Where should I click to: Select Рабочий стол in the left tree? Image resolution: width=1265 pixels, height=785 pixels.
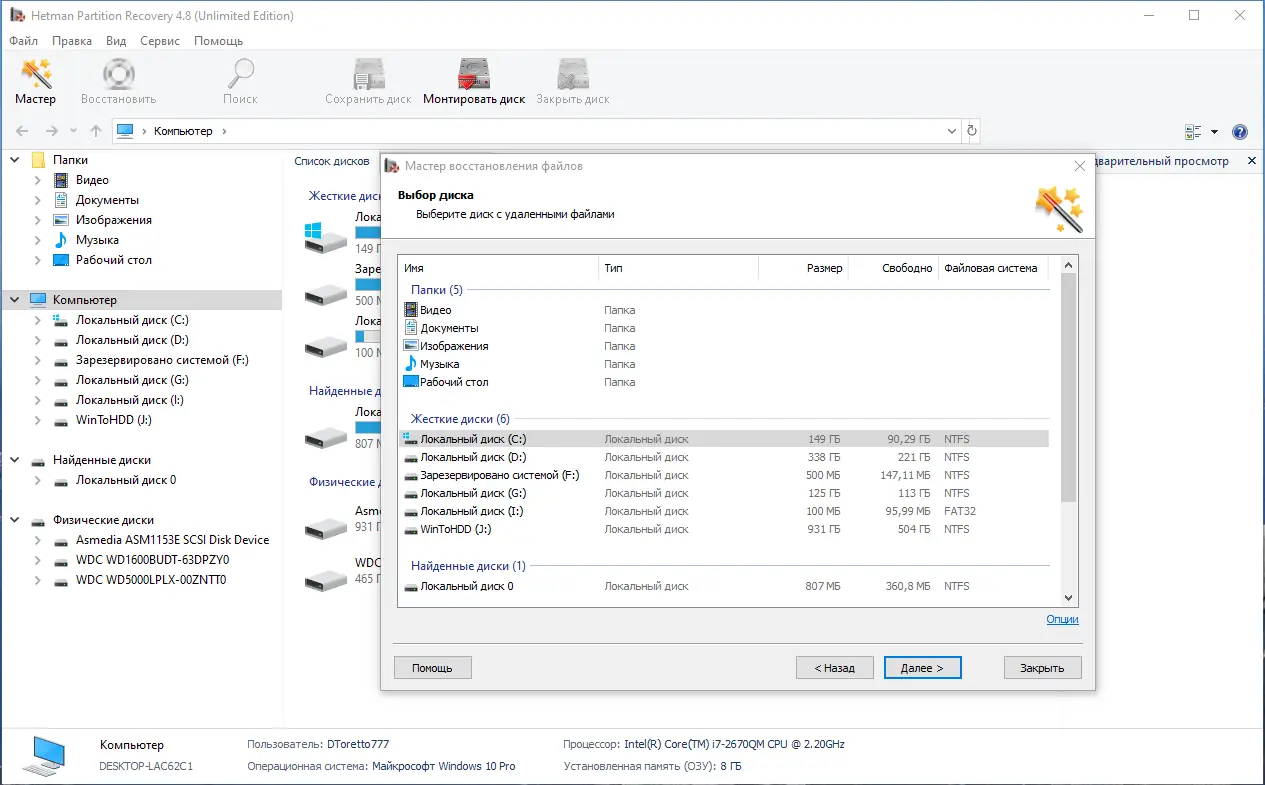[x=114, y=260]
